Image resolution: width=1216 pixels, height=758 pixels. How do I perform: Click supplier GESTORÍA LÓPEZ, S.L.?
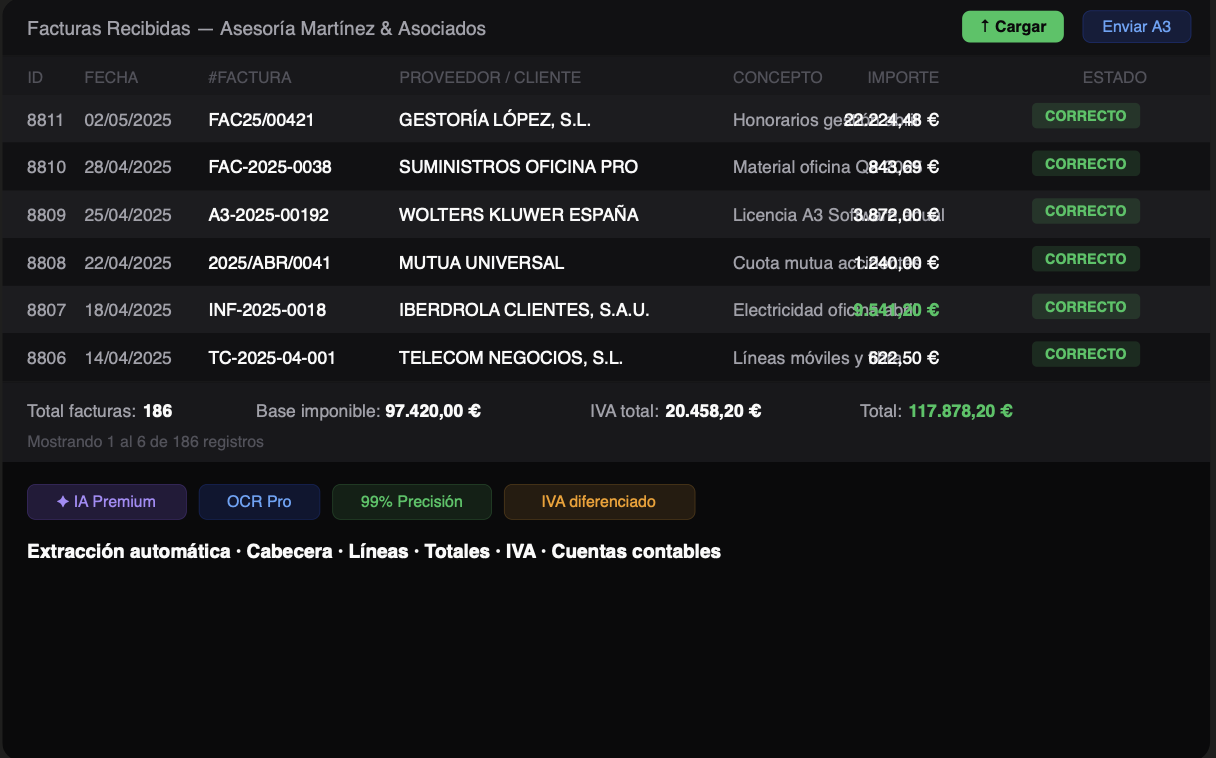click(495, 120)
